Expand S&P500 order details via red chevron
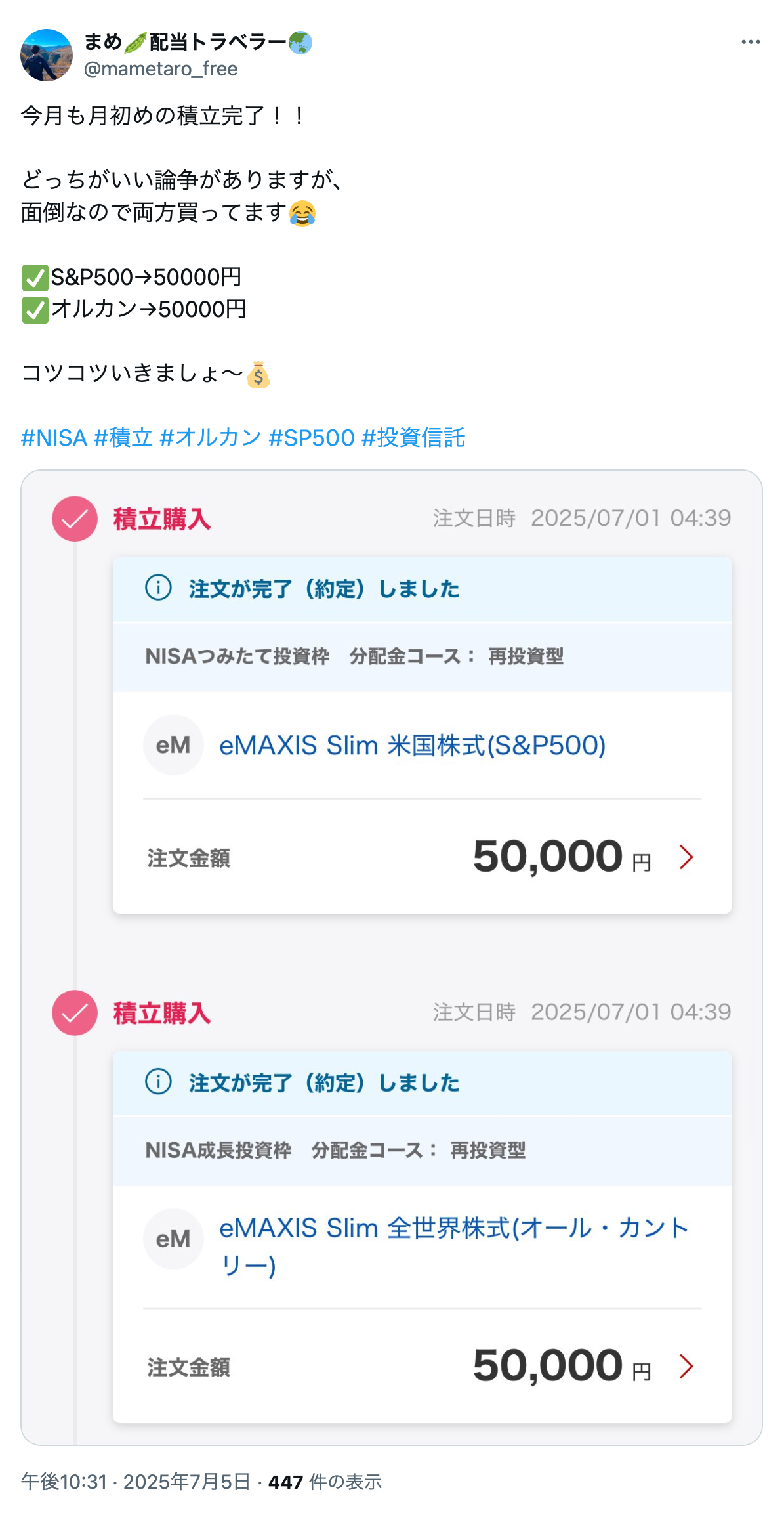Image resolution: width=784 pixels, height=1517 pixels. pos(686,857)
